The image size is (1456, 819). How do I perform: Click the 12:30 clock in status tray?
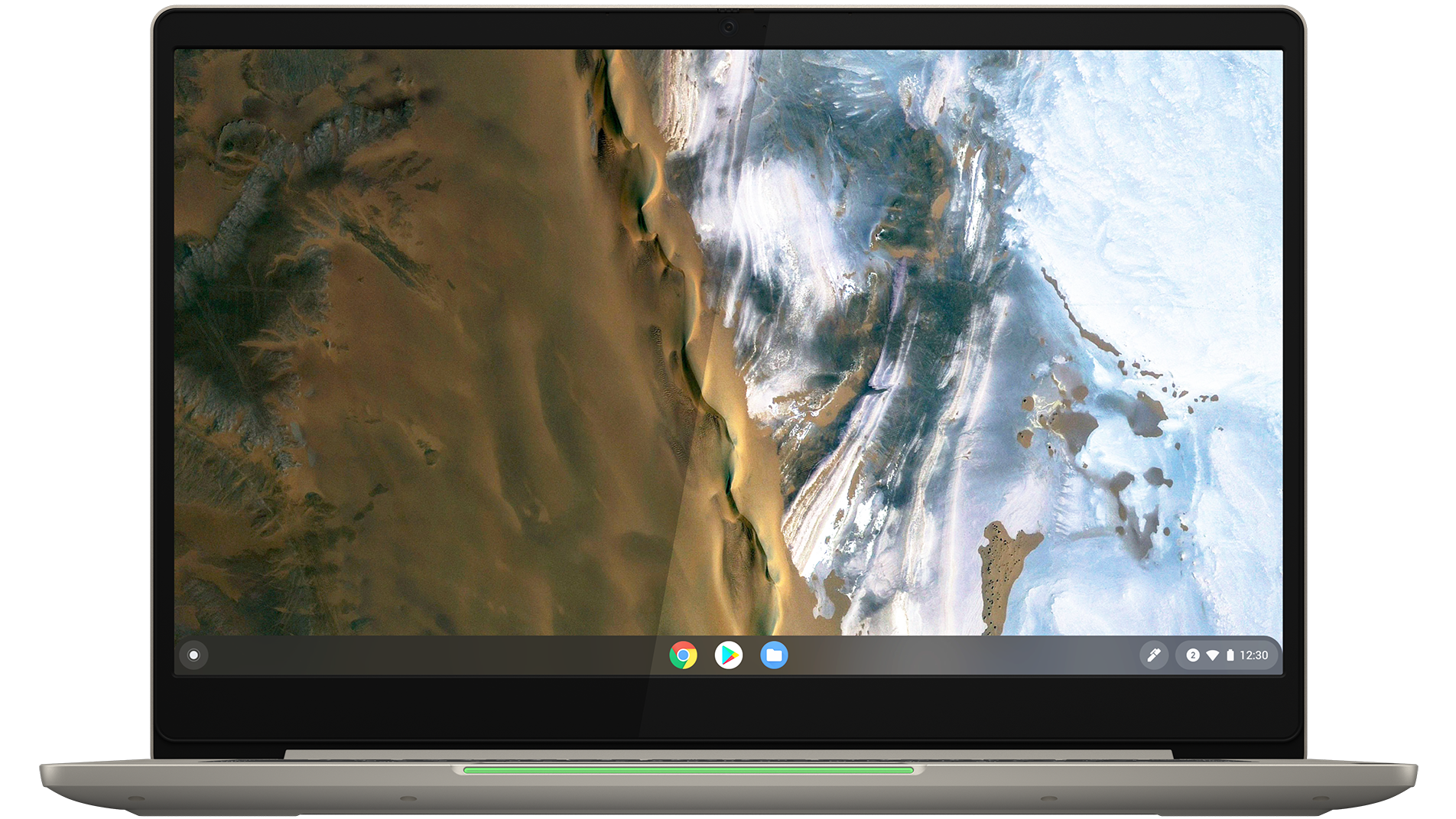[x=1253, y=655]
